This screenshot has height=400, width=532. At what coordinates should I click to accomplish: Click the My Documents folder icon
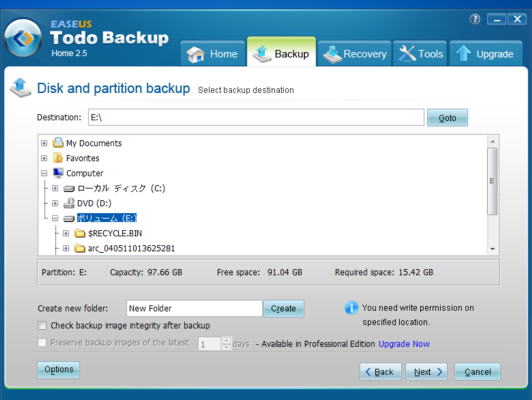point(58,143)
